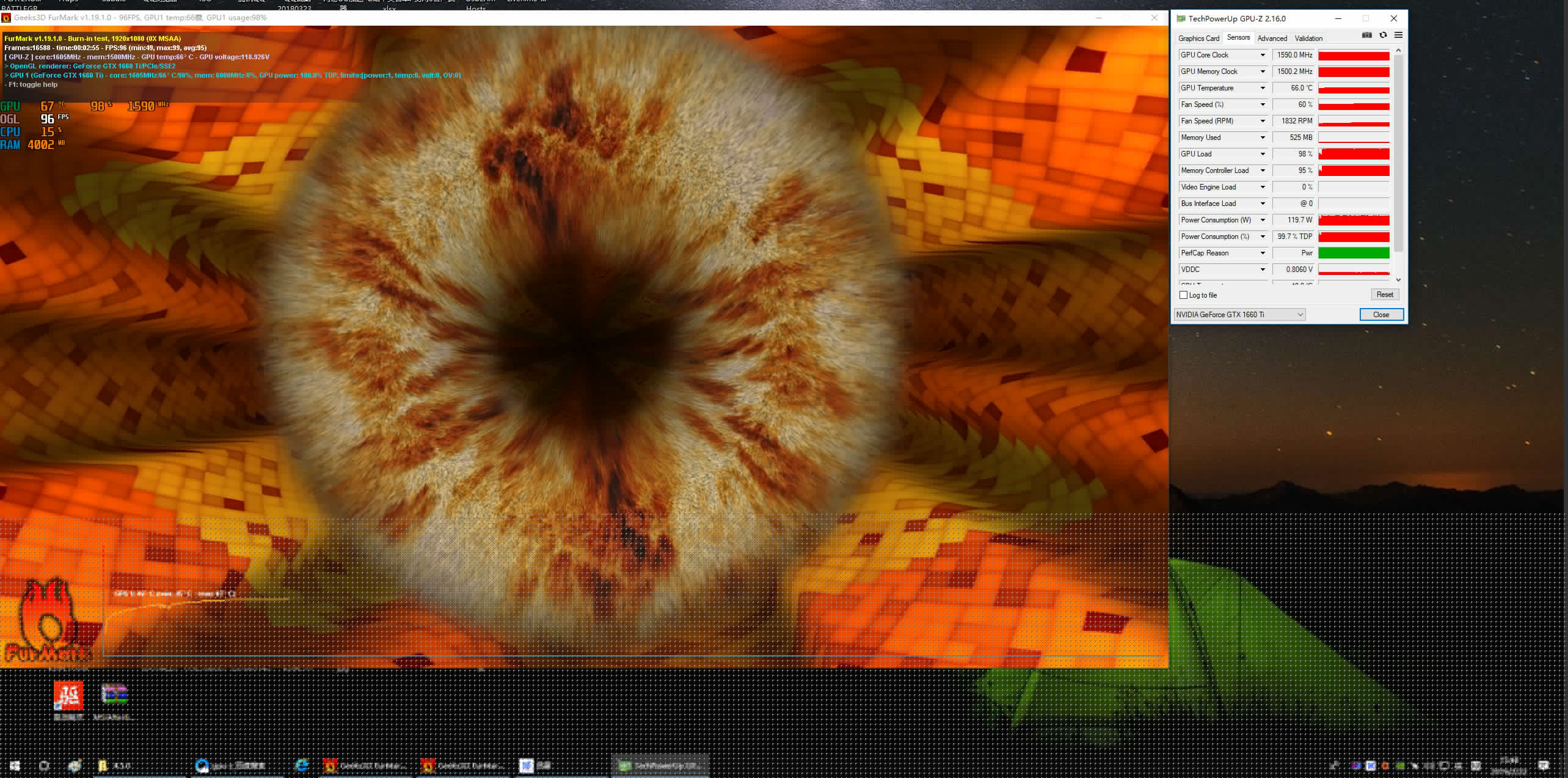1568x778 pixels.
Task: Click the Close button in GPU-Z
Action: pos(1380,315)
